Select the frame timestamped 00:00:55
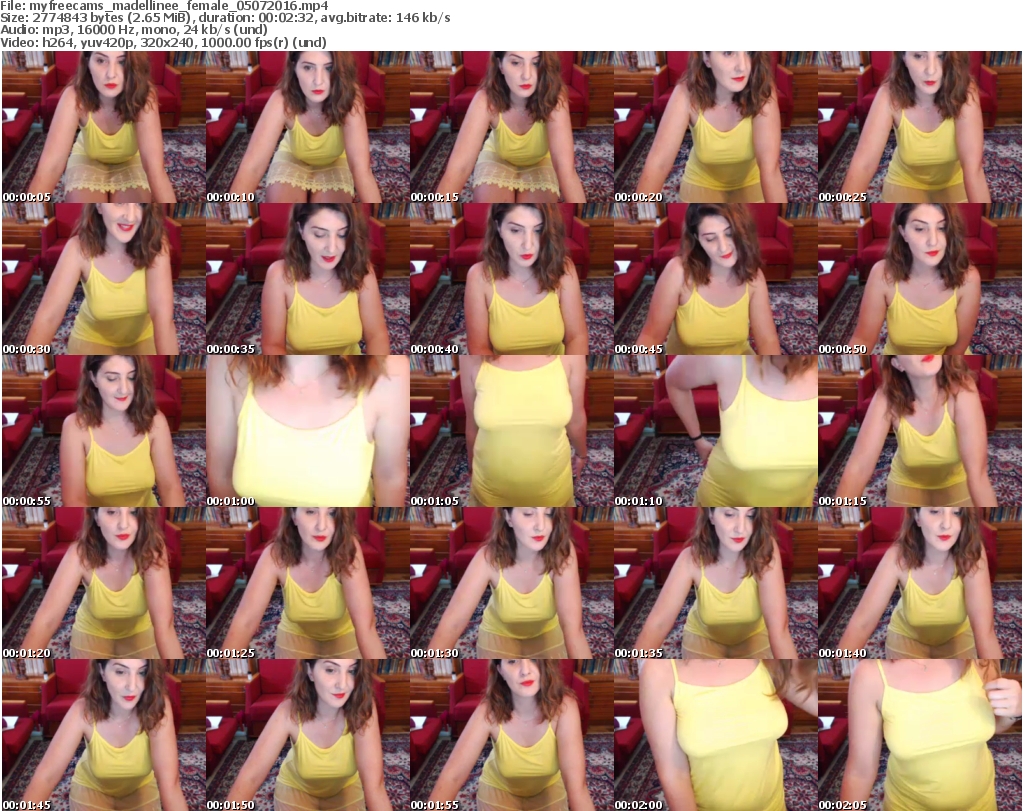The height and width of the screenshot is (811, 1024). [104, 431]
